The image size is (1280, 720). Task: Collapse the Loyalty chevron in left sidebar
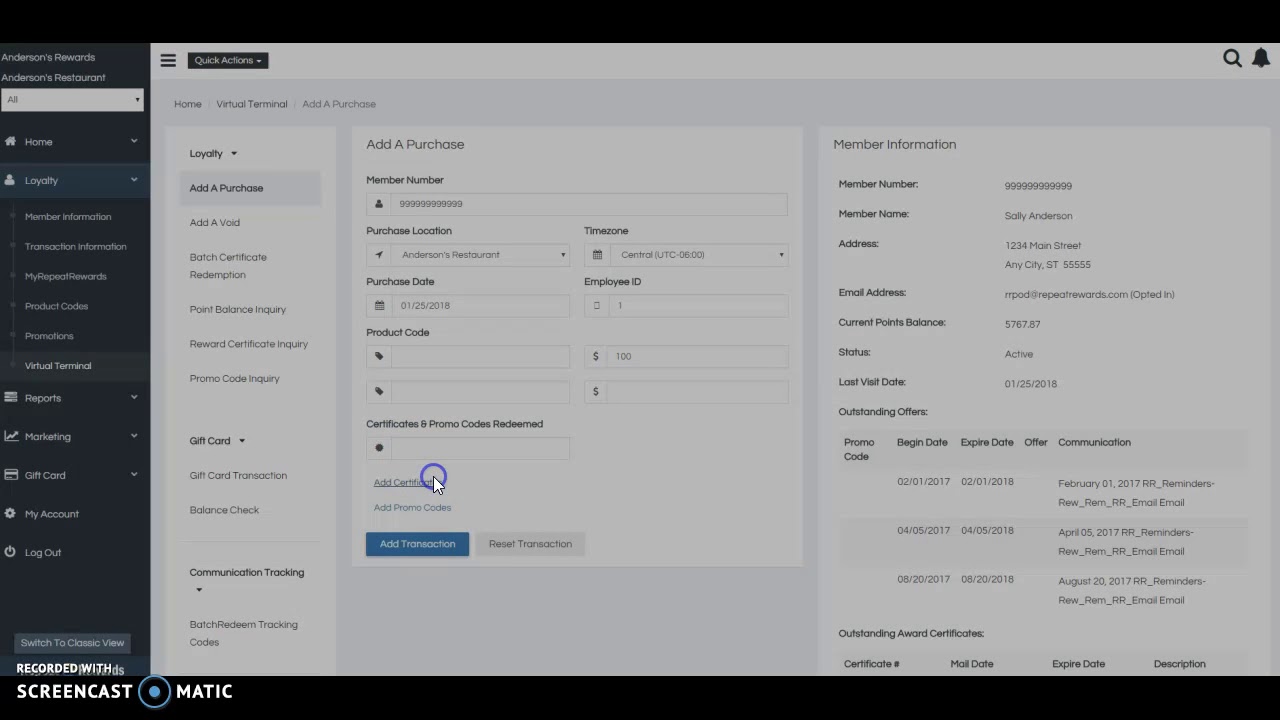pos(134,180)
